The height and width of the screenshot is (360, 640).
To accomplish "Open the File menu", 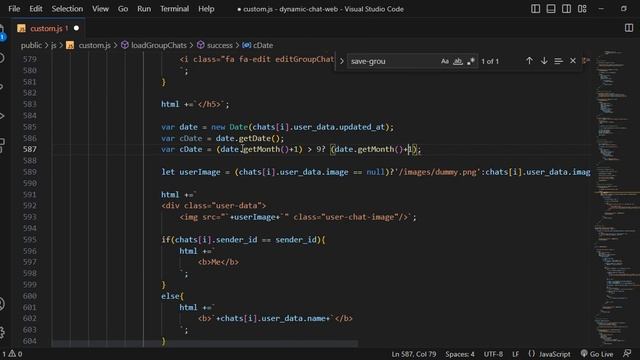I will (x=14, y=9).
